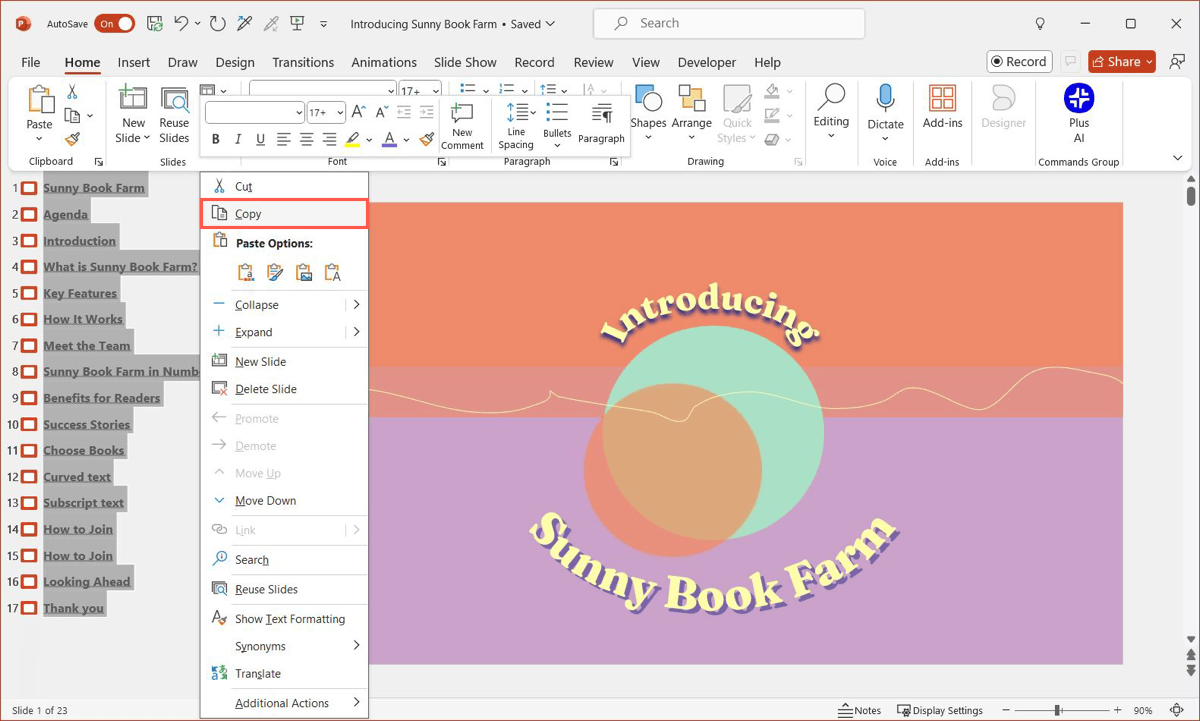Choose Picture paste option icon

click(304, 272)
